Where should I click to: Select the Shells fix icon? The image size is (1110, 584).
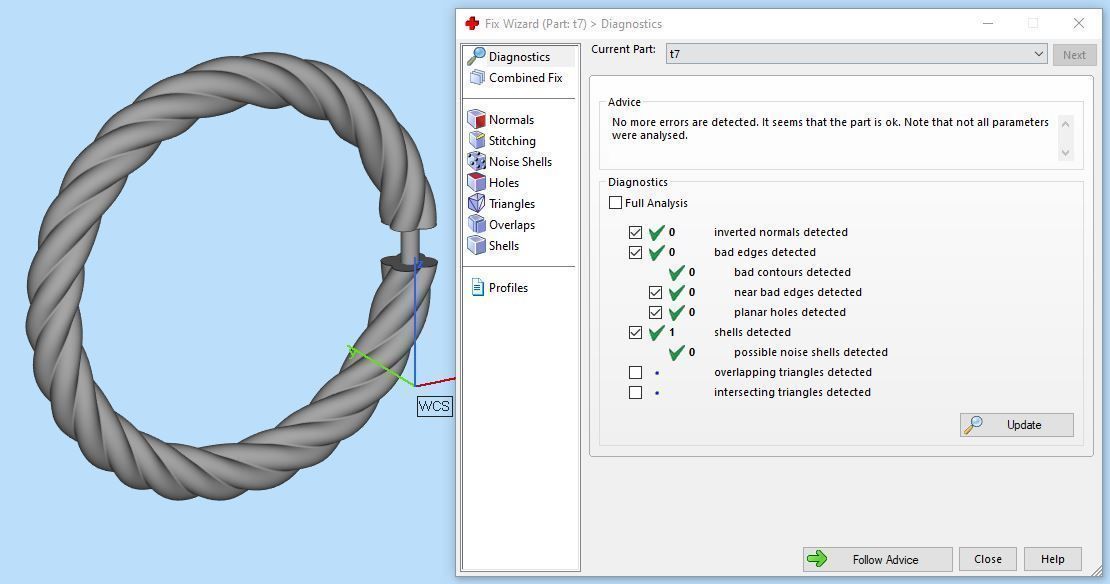coord(476,246)
